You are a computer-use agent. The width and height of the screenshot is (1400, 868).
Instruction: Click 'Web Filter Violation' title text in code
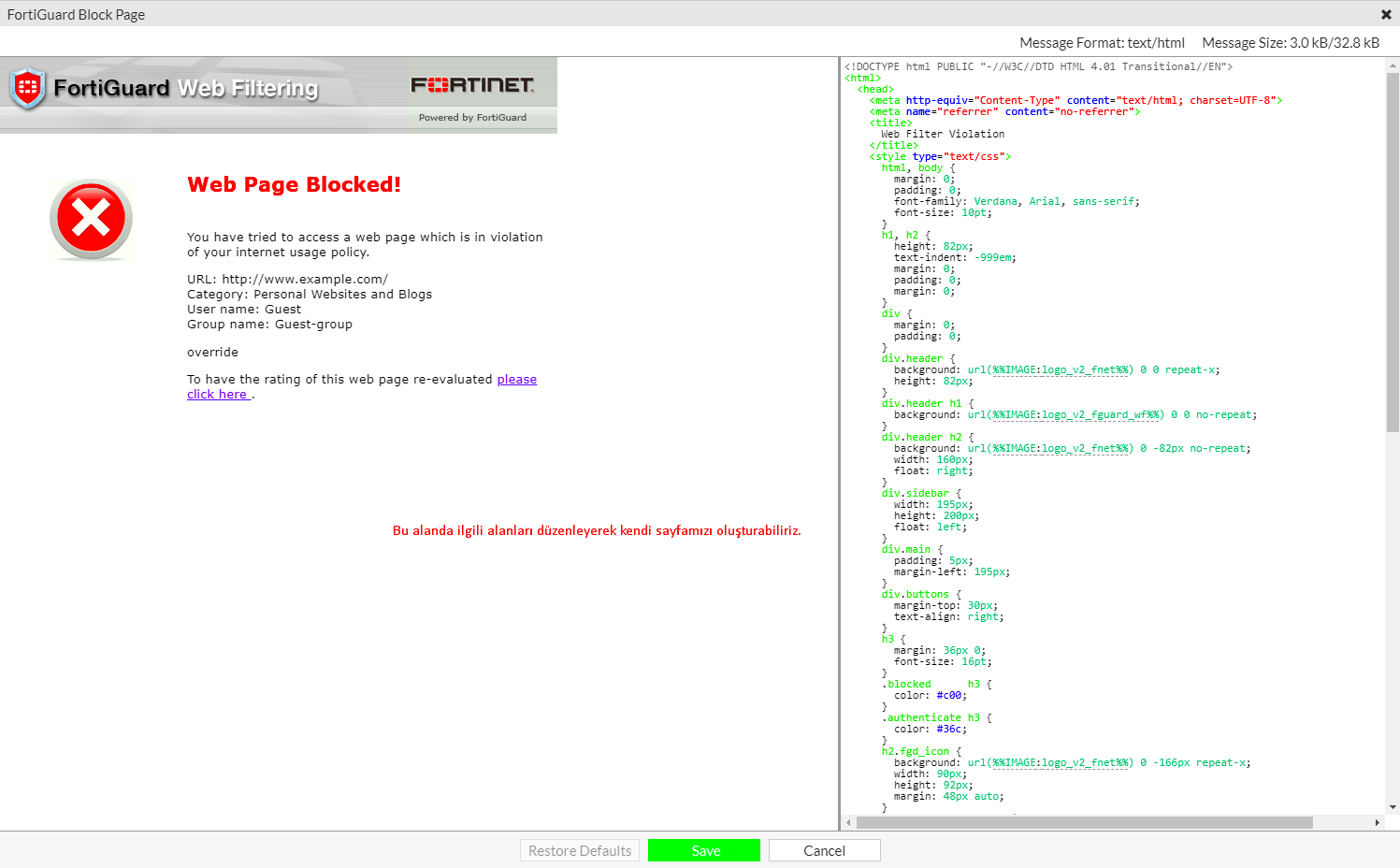[x=943, y=134]
